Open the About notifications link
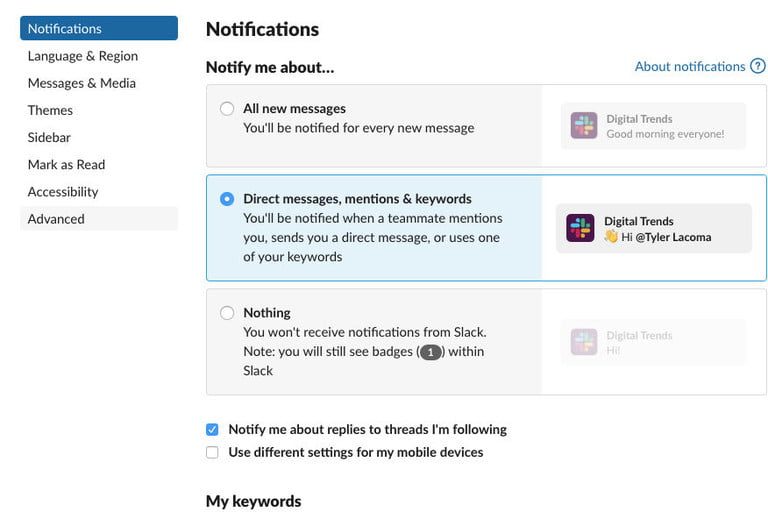Screen dimensions: 768x512 pyautogui.click(x=690, y=67)
